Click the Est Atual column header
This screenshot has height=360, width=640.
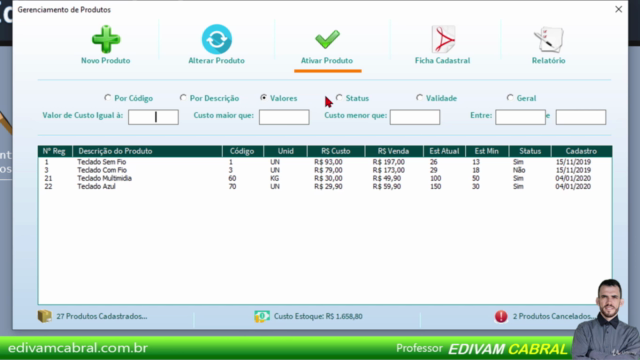(x=444, y=151)
